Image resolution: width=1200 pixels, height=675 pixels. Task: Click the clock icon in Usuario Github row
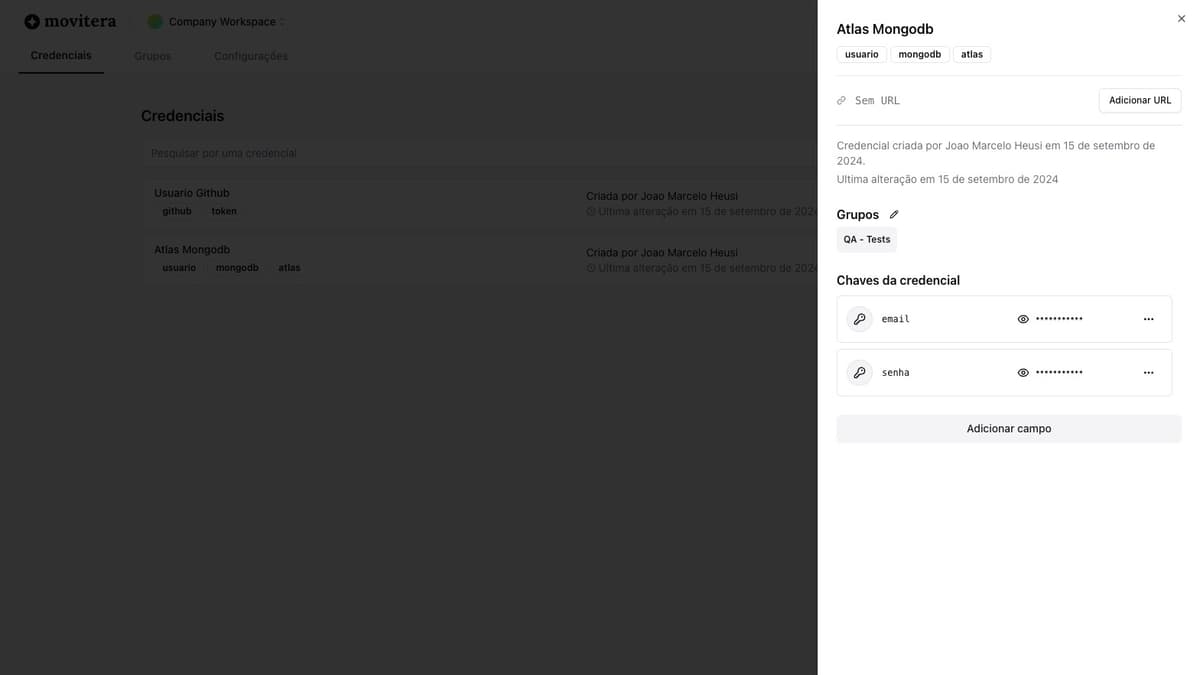(x=591, y=212)
